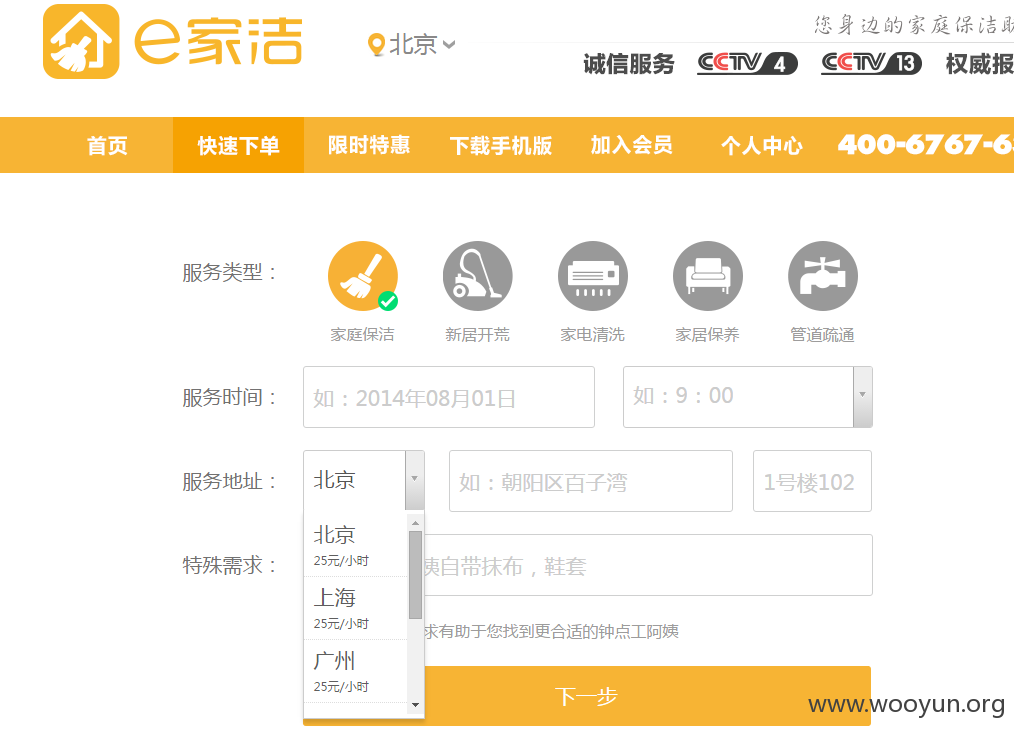Select the 家庭保洁 broom service icon

[363, 276]
